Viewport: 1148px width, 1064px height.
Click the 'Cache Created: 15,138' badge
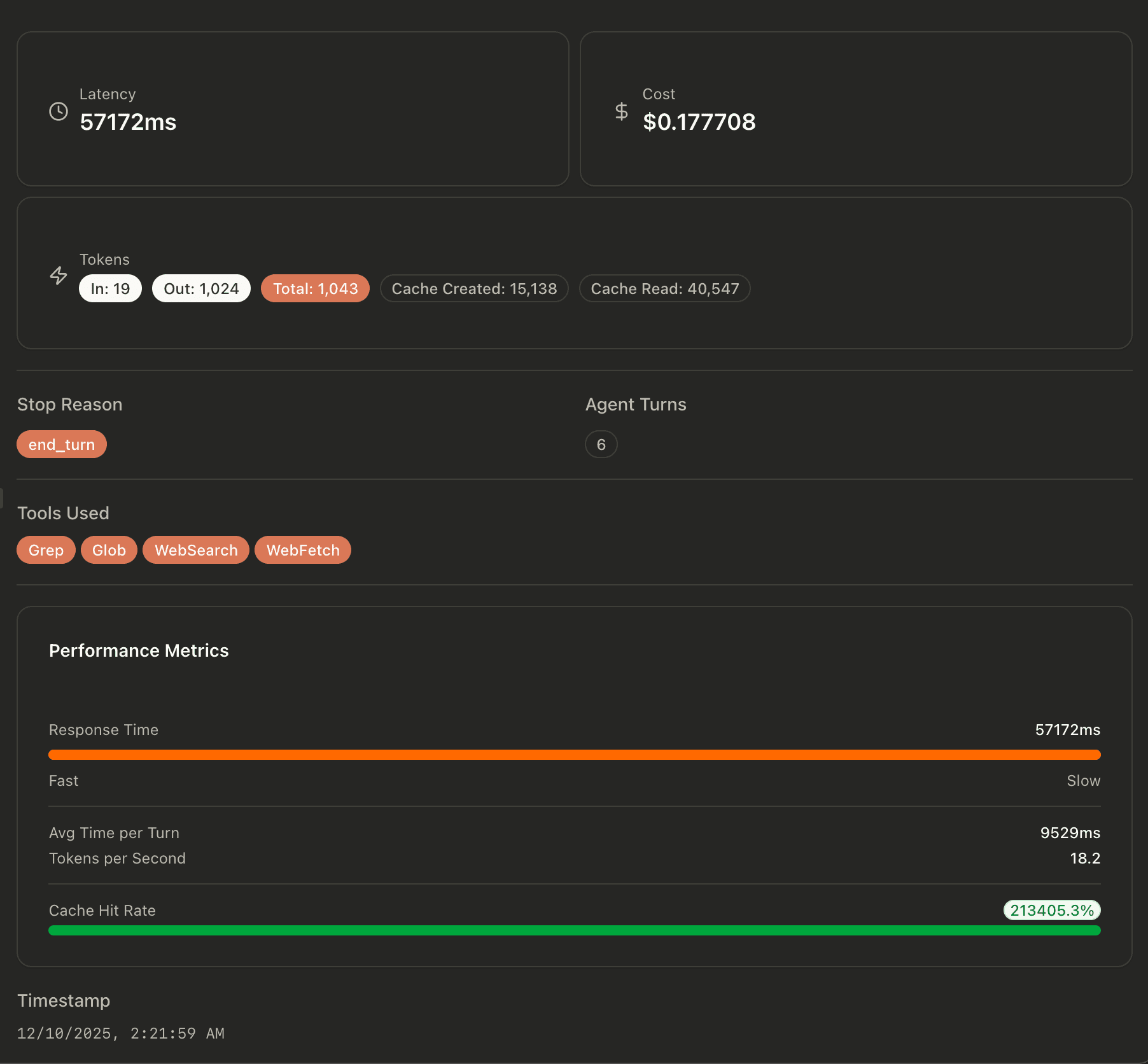coord(474,288)
